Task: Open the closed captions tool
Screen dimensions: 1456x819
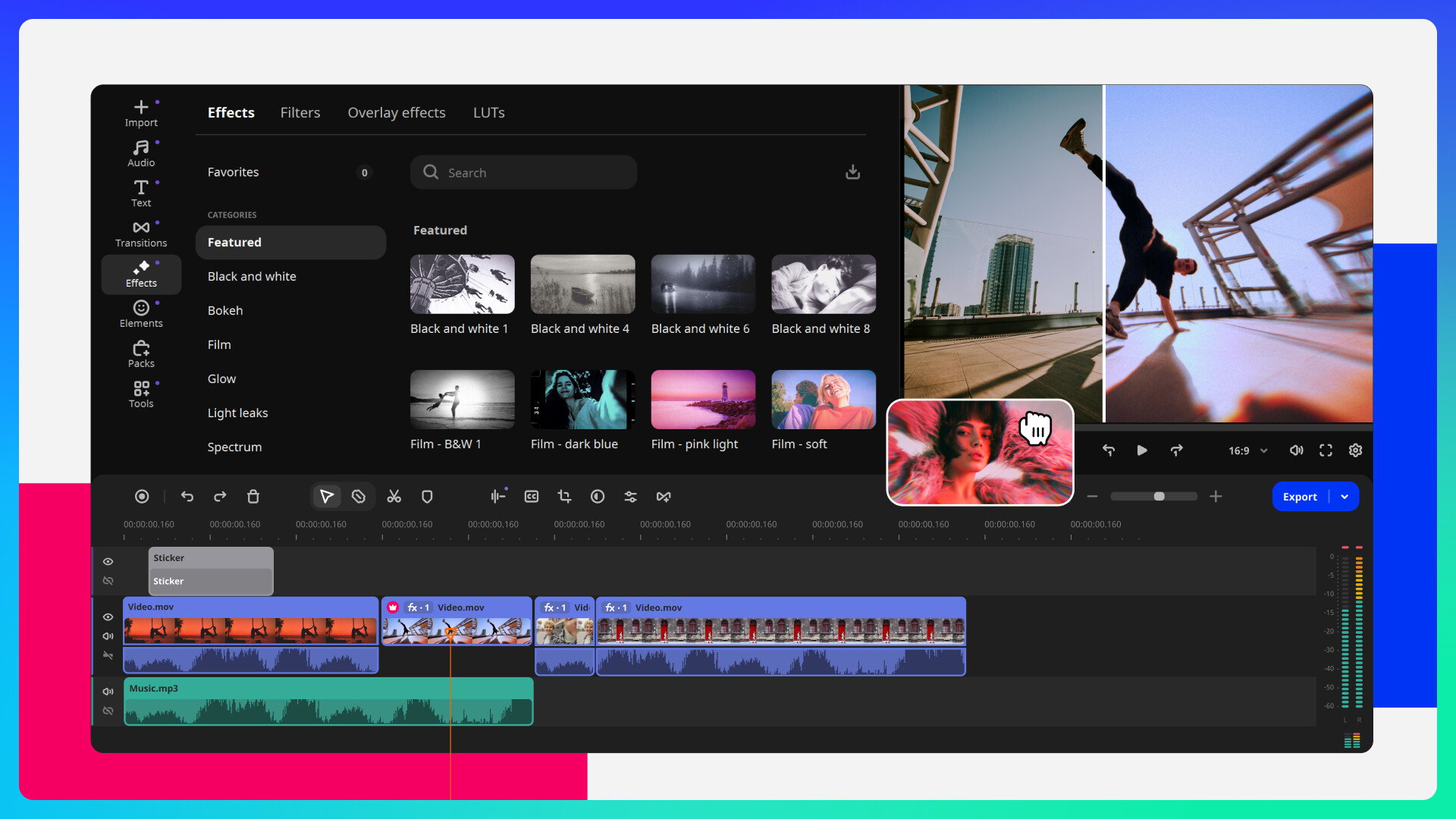Action: click(x=531, y=497)
